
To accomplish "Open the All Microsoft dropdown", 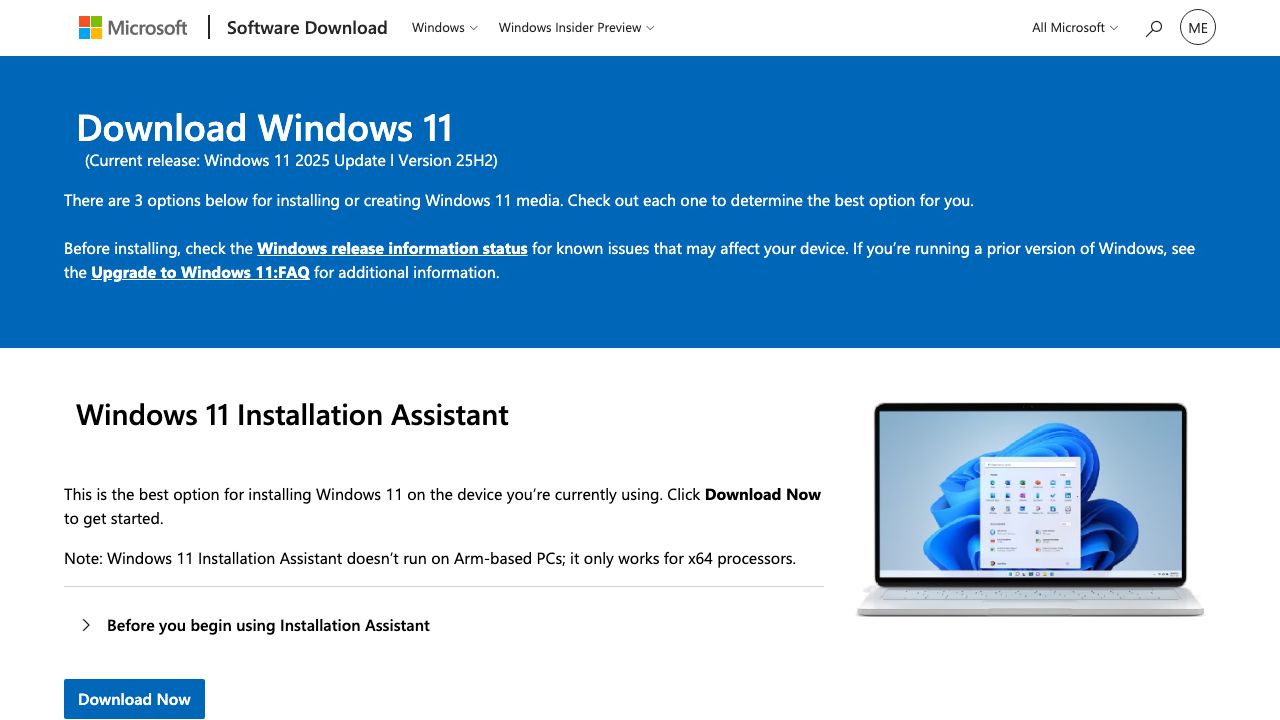I will [x=1075, y=28].
